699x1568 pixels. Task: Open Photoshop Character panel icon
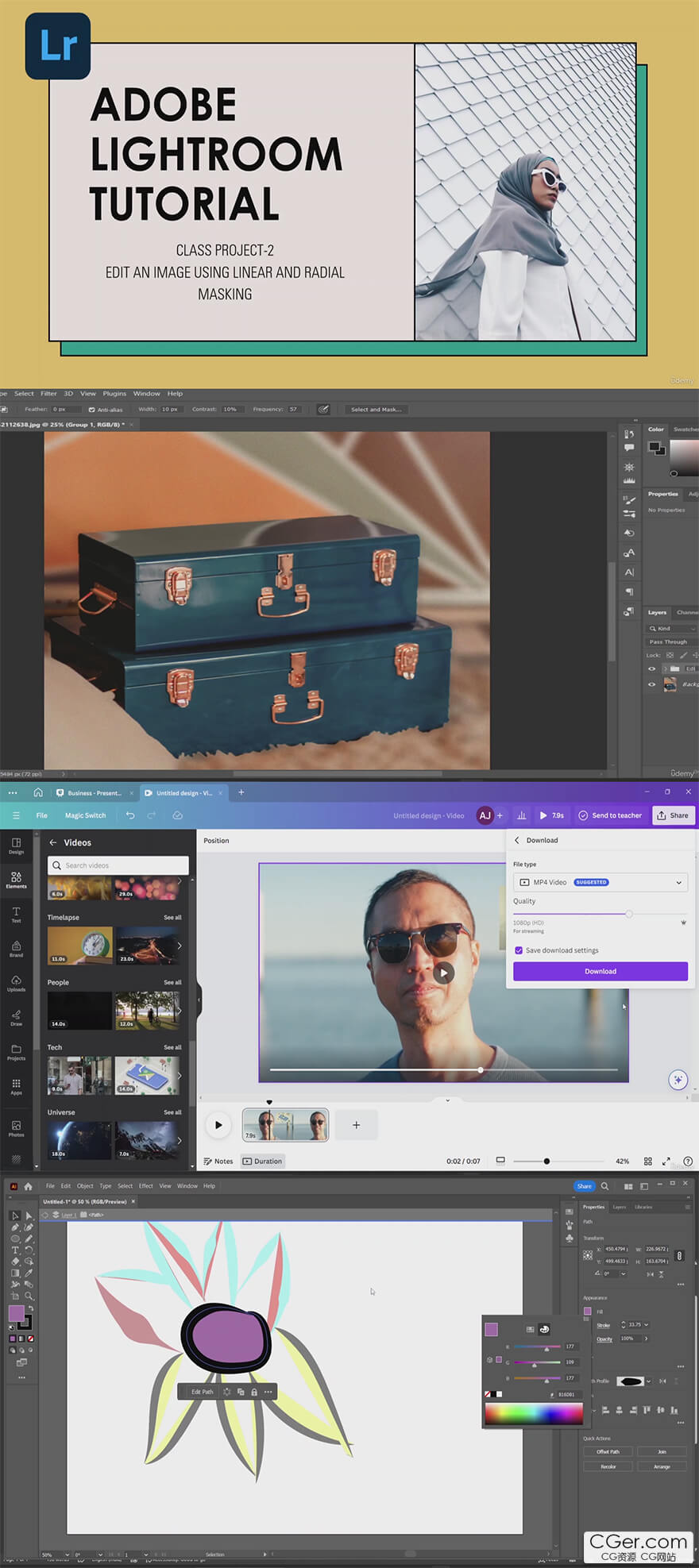(629, 572)
